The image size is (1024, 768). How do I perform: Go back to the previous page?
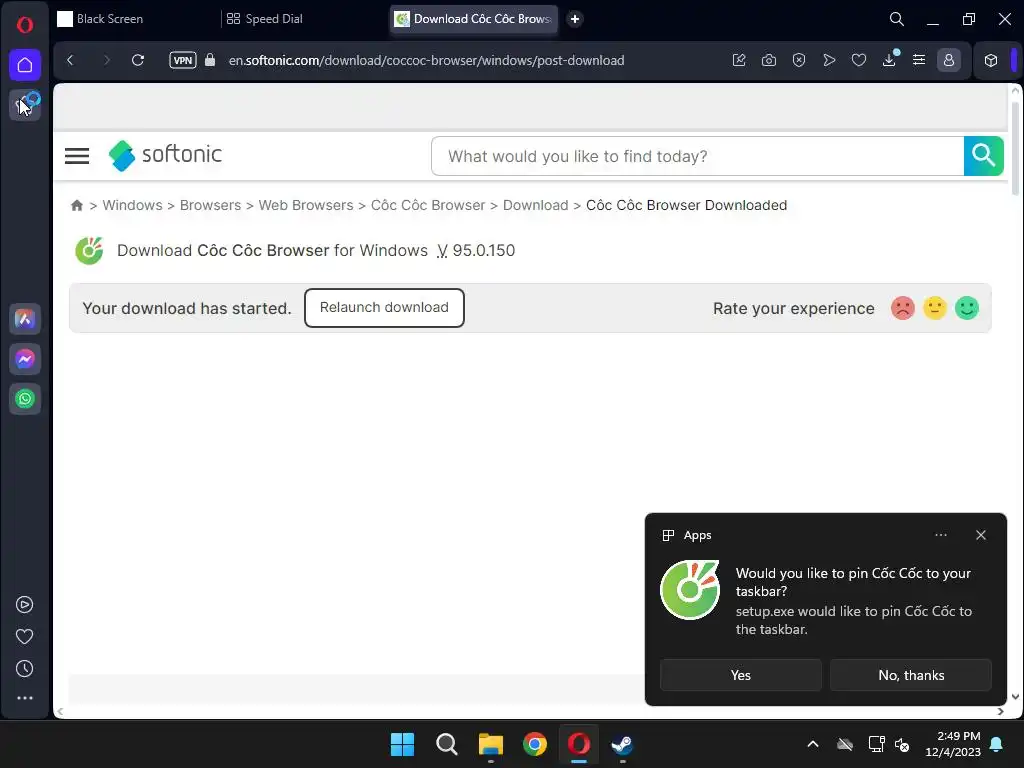(x=71, y=60)
